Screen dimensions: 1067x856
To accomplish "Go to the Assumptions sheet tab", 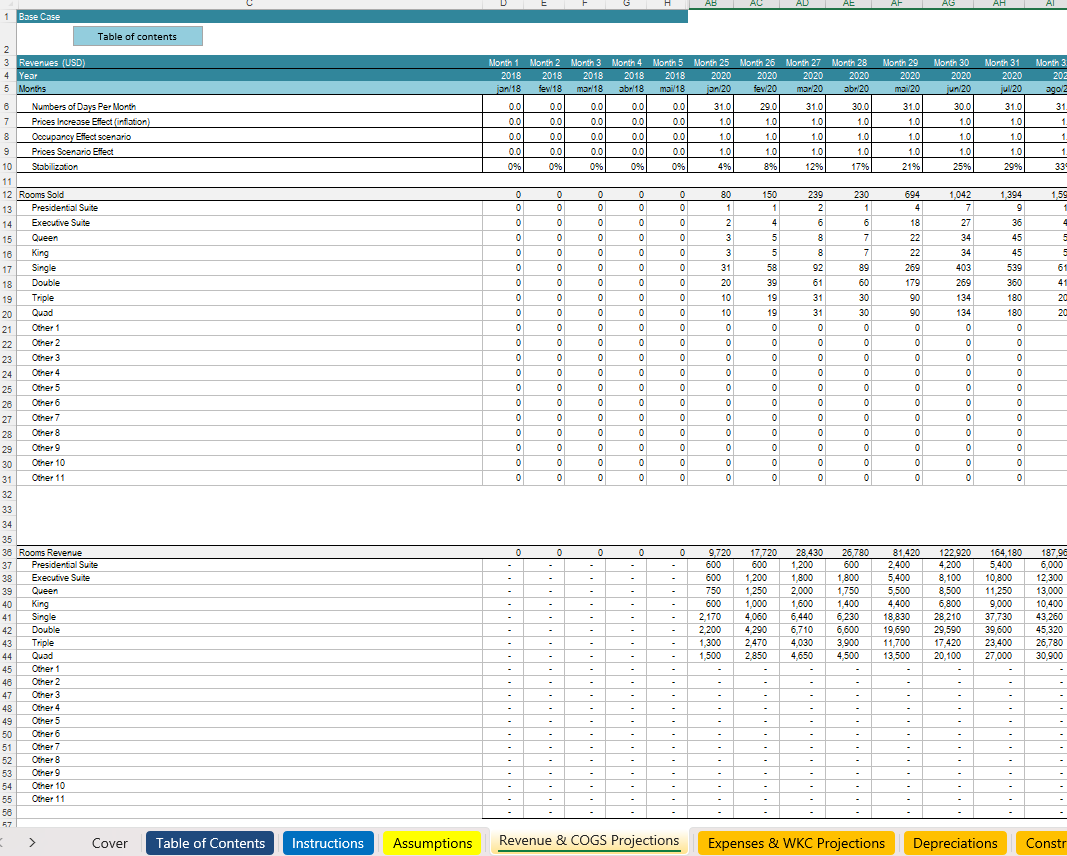I will [432, 843].
